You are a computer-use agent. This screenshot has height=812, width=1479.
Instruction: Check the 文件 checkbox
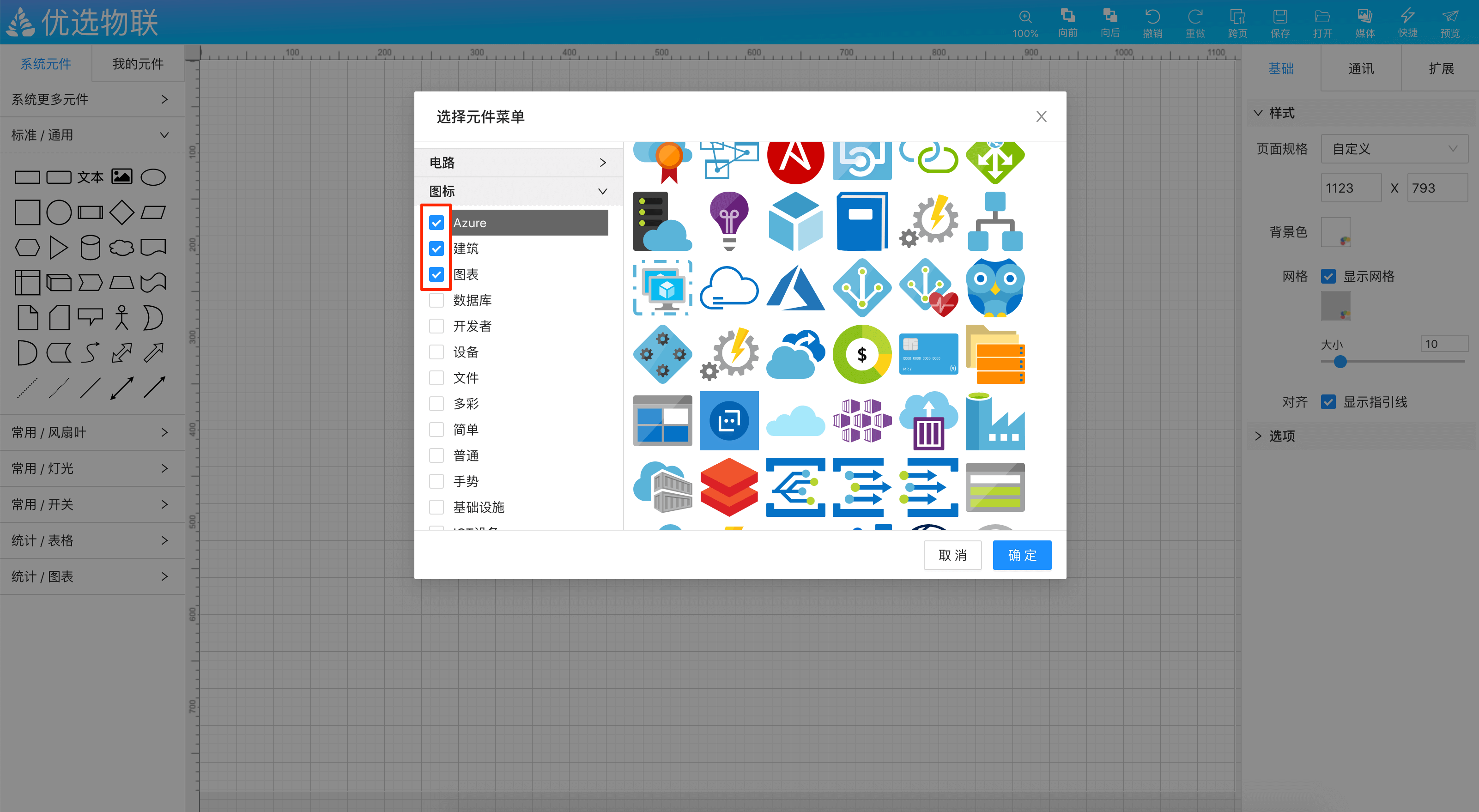pyautogui.click(x=436, y=378)
